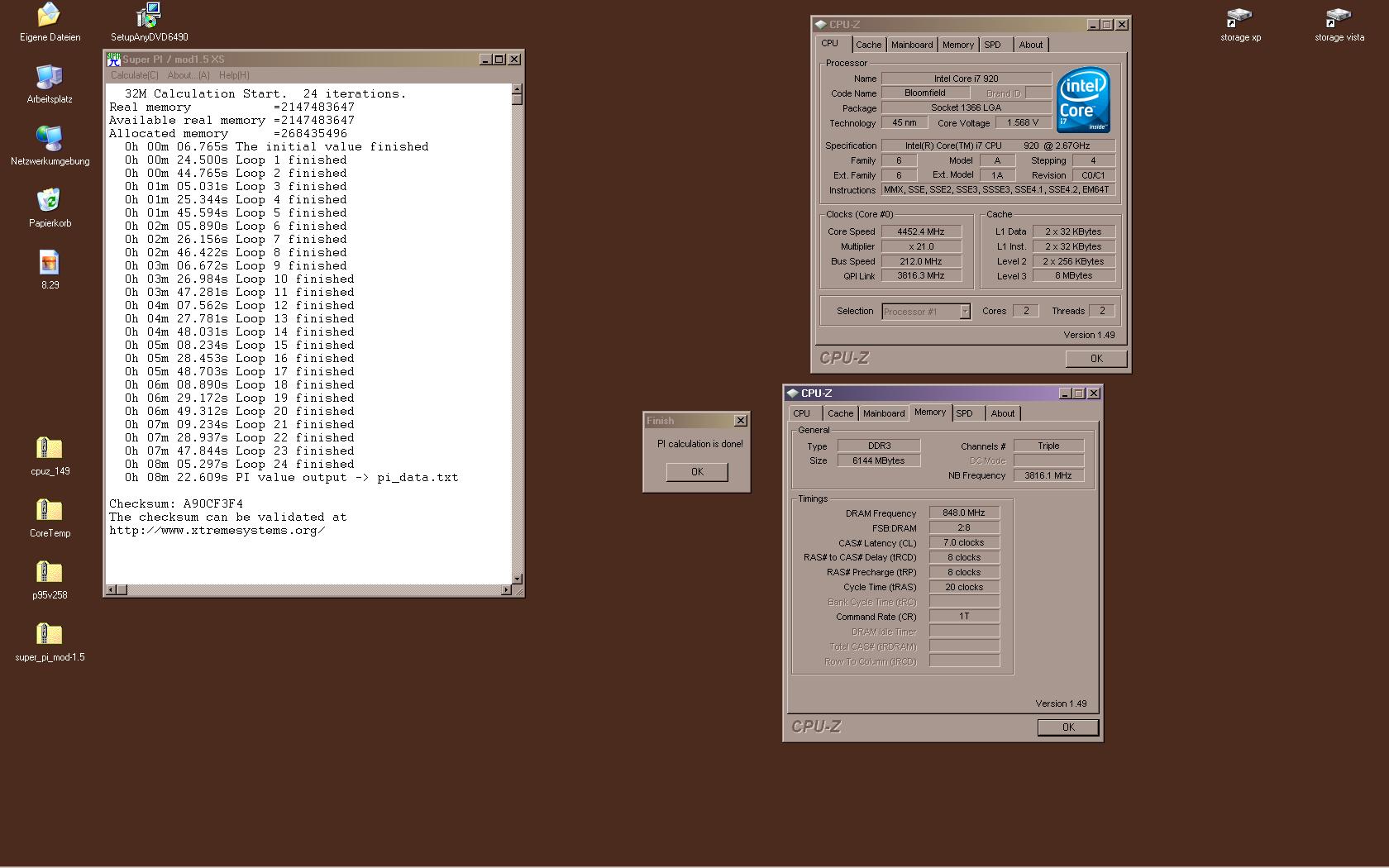Click the Channels # value Triple

tap(1048, 446)
